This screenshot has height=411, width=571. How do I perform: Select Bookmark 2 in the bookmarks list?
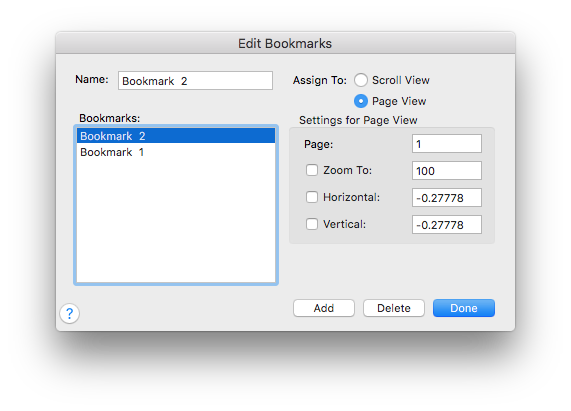(176, 136)
